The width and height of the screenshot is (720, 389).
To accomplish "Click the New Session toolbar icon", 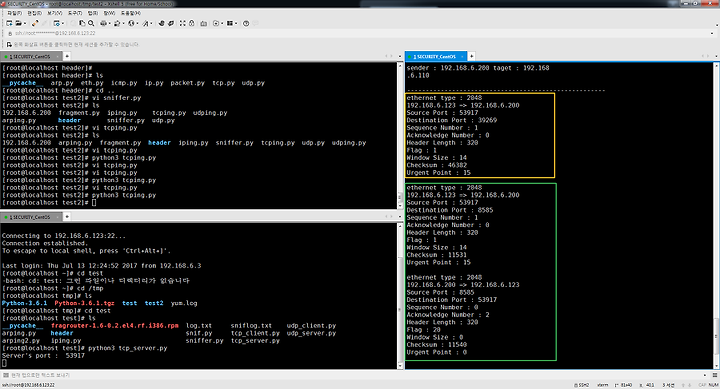I will (9, 23).
